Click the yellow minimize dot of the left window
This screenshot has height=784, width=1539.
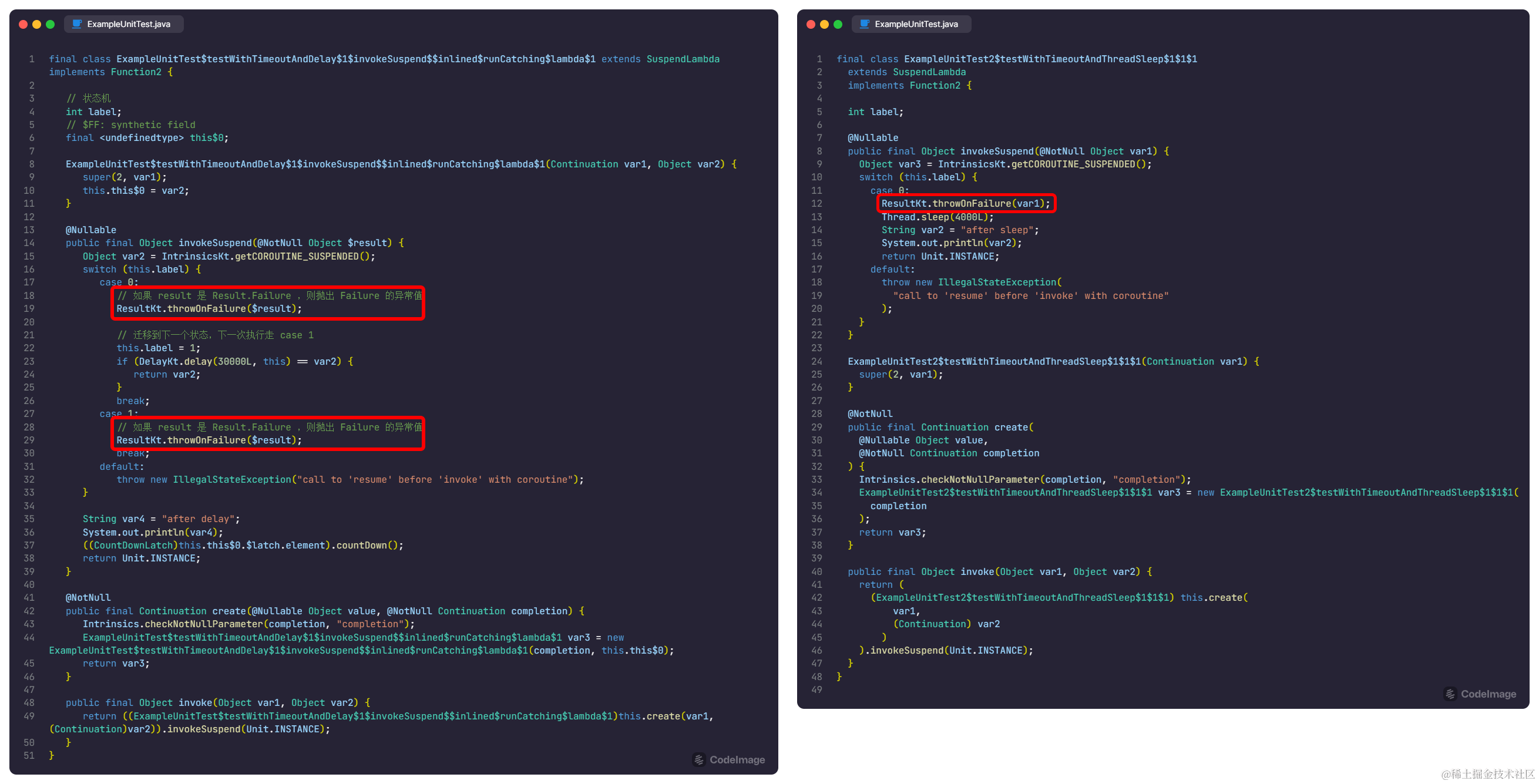coord(36,25)
